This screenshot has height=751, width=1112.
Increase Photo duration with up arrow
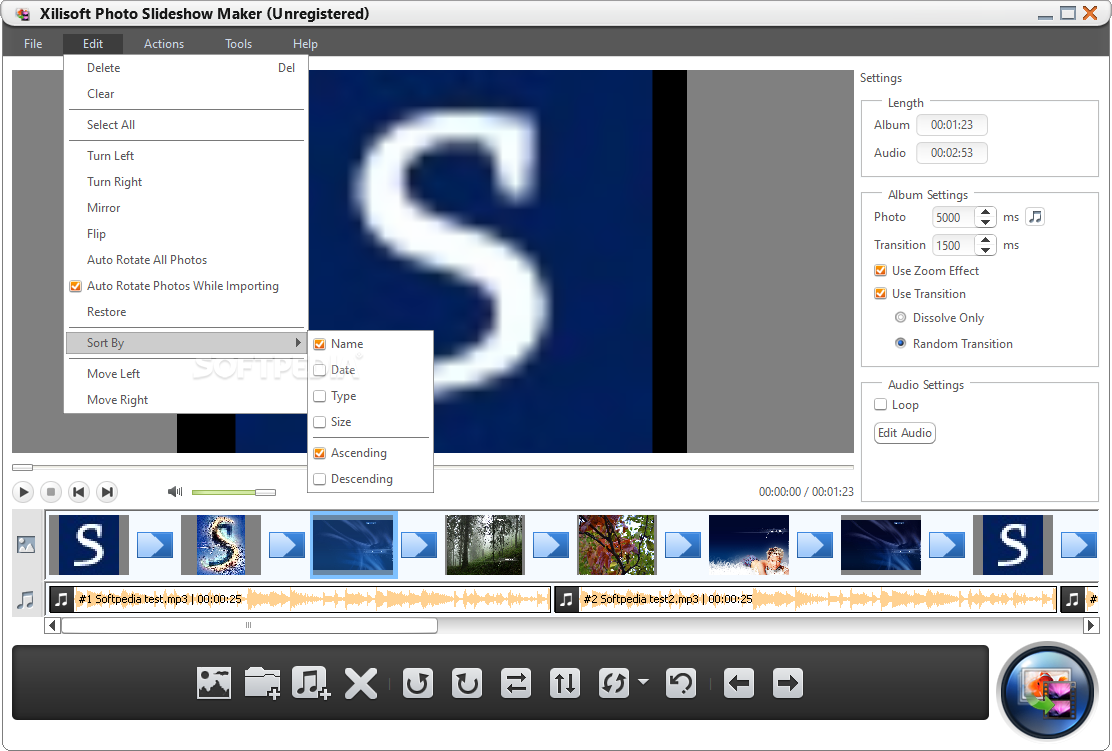[x=986, y=212]
